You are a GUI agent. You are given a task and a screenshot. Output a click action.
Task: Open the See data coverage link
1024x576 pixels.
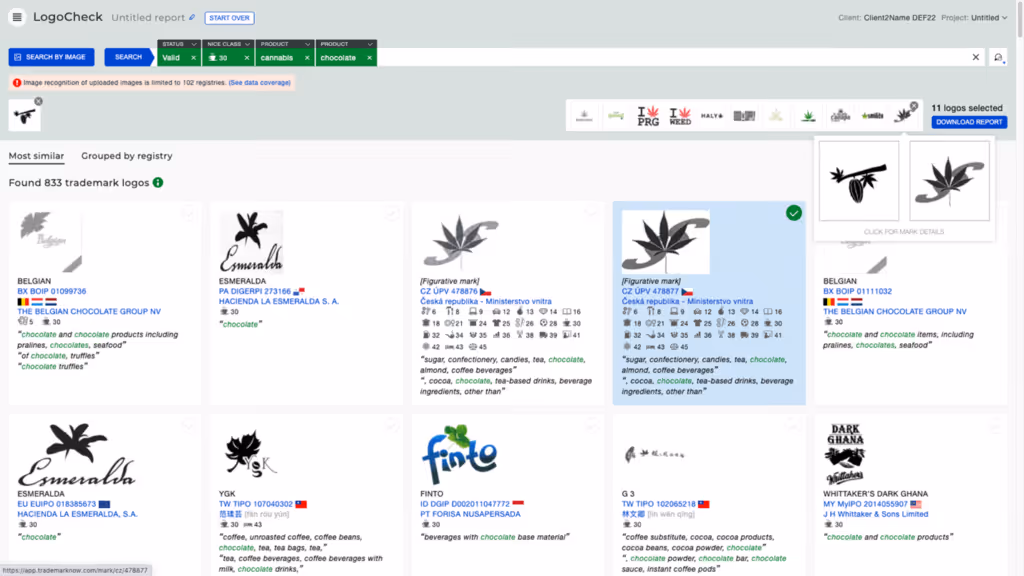coord(259,83)
